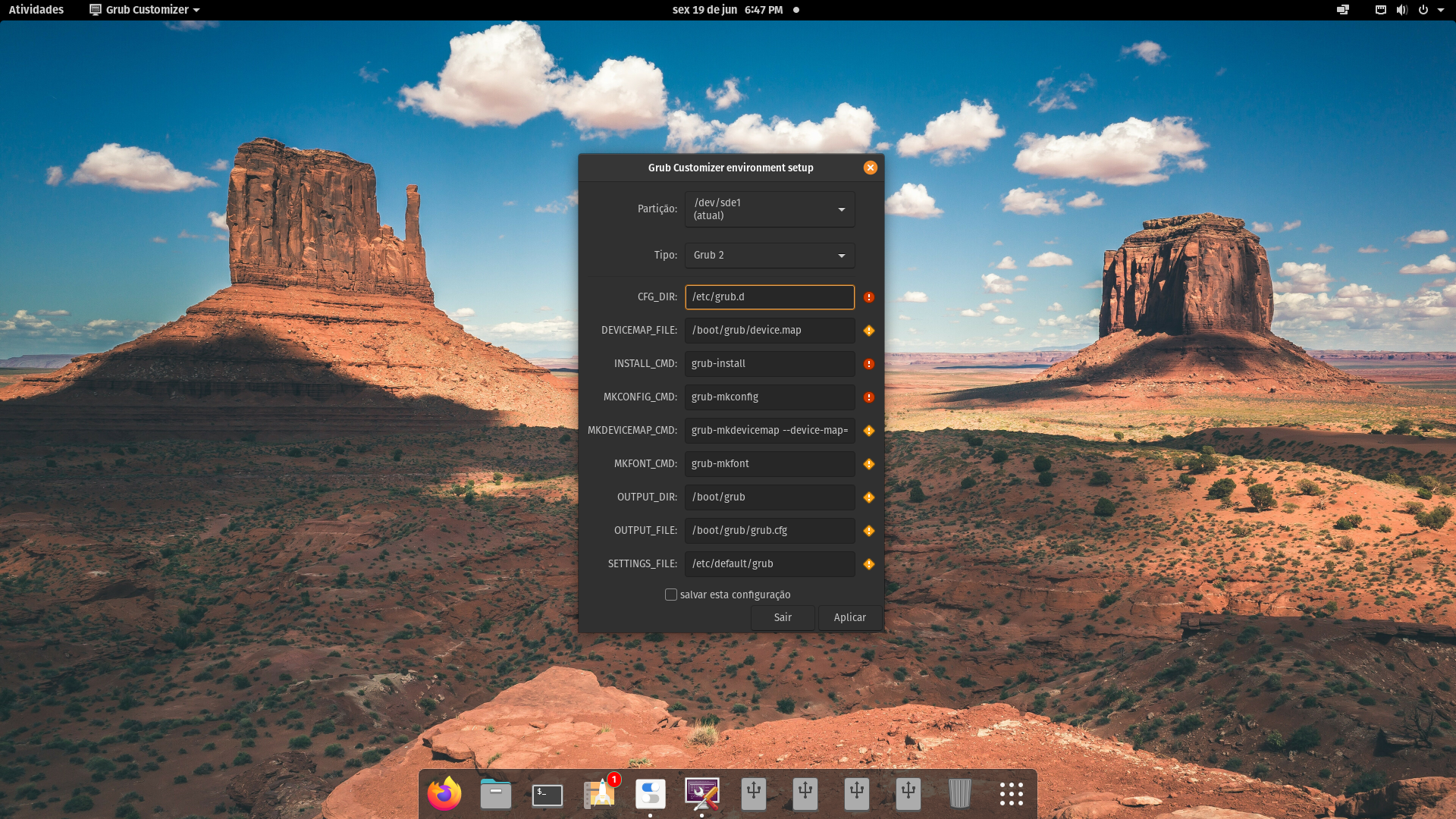The width and height of the screenshot is (1456, 819).
Task: Enable 'salvar esta configuração' checkbox
Action: [671, 595]
